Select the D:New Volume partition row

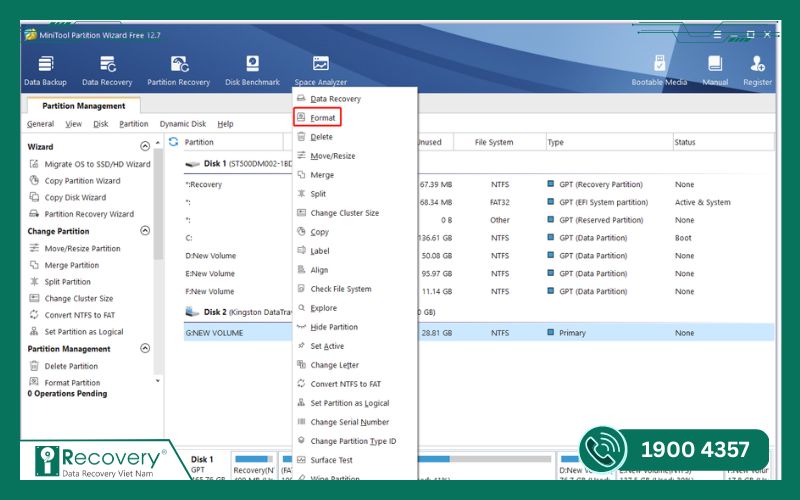click(x=479, y=256)
